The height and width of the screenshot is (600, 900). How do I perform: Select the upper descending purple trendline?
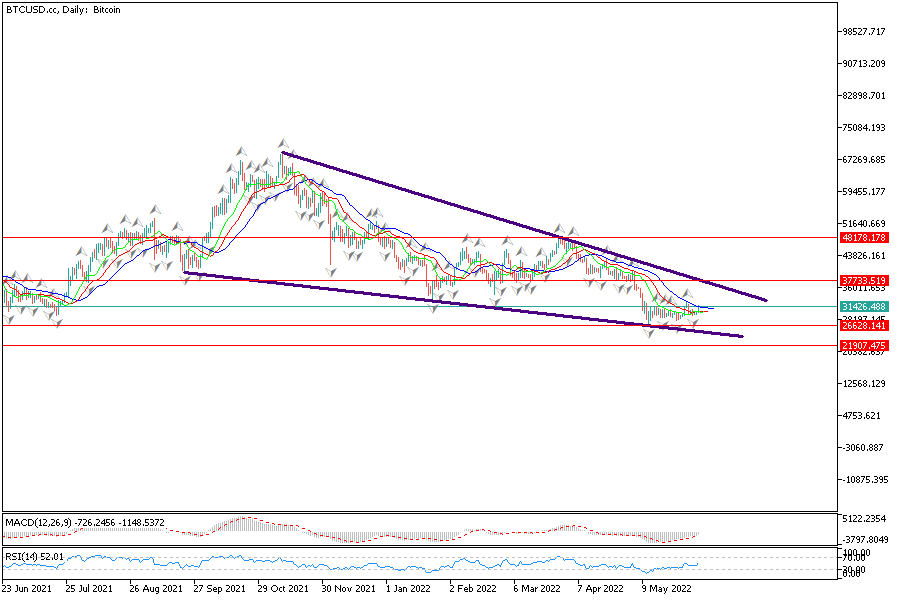click(x=520, y=226)
